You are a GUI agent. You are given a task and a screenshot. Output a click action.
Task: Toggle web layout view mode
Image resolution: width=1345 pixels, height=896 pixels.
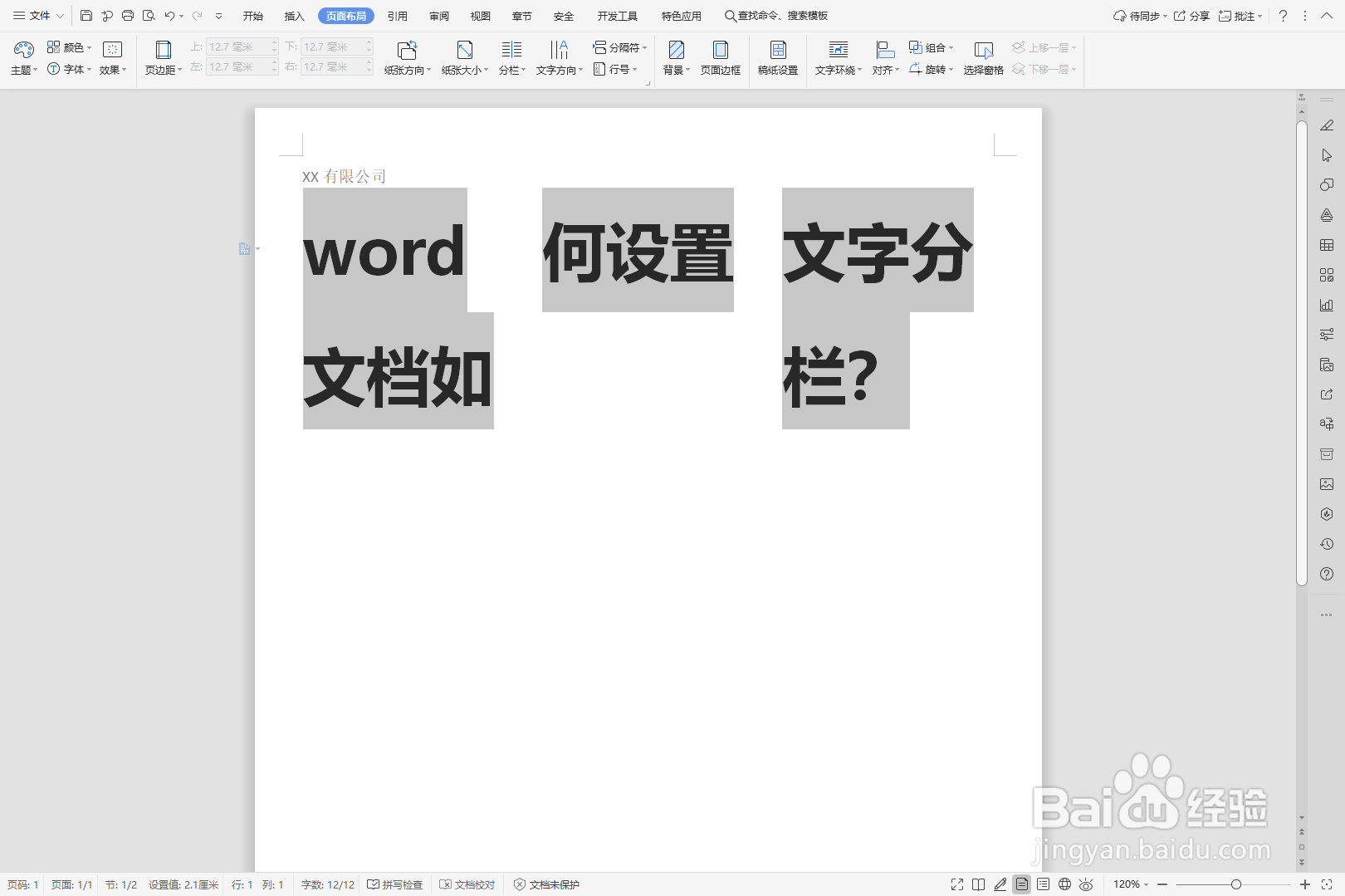1065,884
